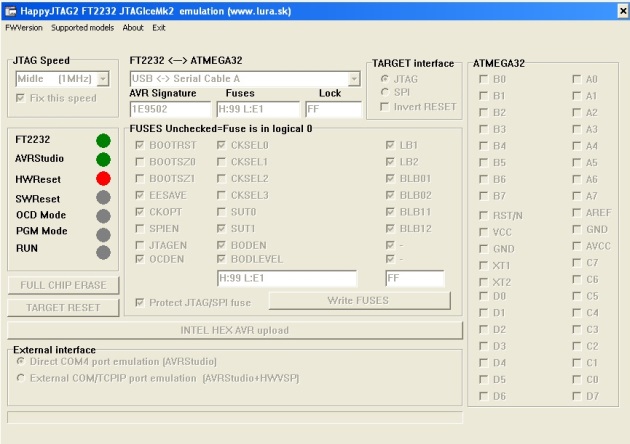Click the Exit menu item
The image size is (630, 444).
click(x=159, y=28)
